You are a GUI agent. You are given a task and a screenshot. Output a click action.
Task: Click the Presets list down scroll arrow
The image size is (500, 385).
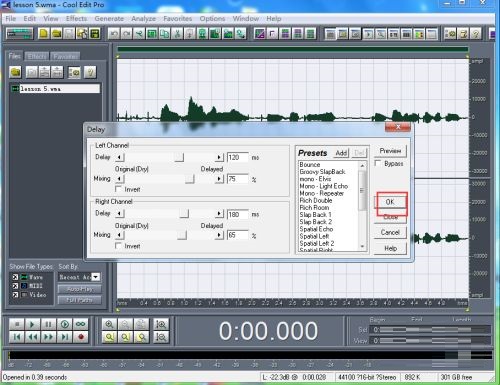click(x=362, y=247)
